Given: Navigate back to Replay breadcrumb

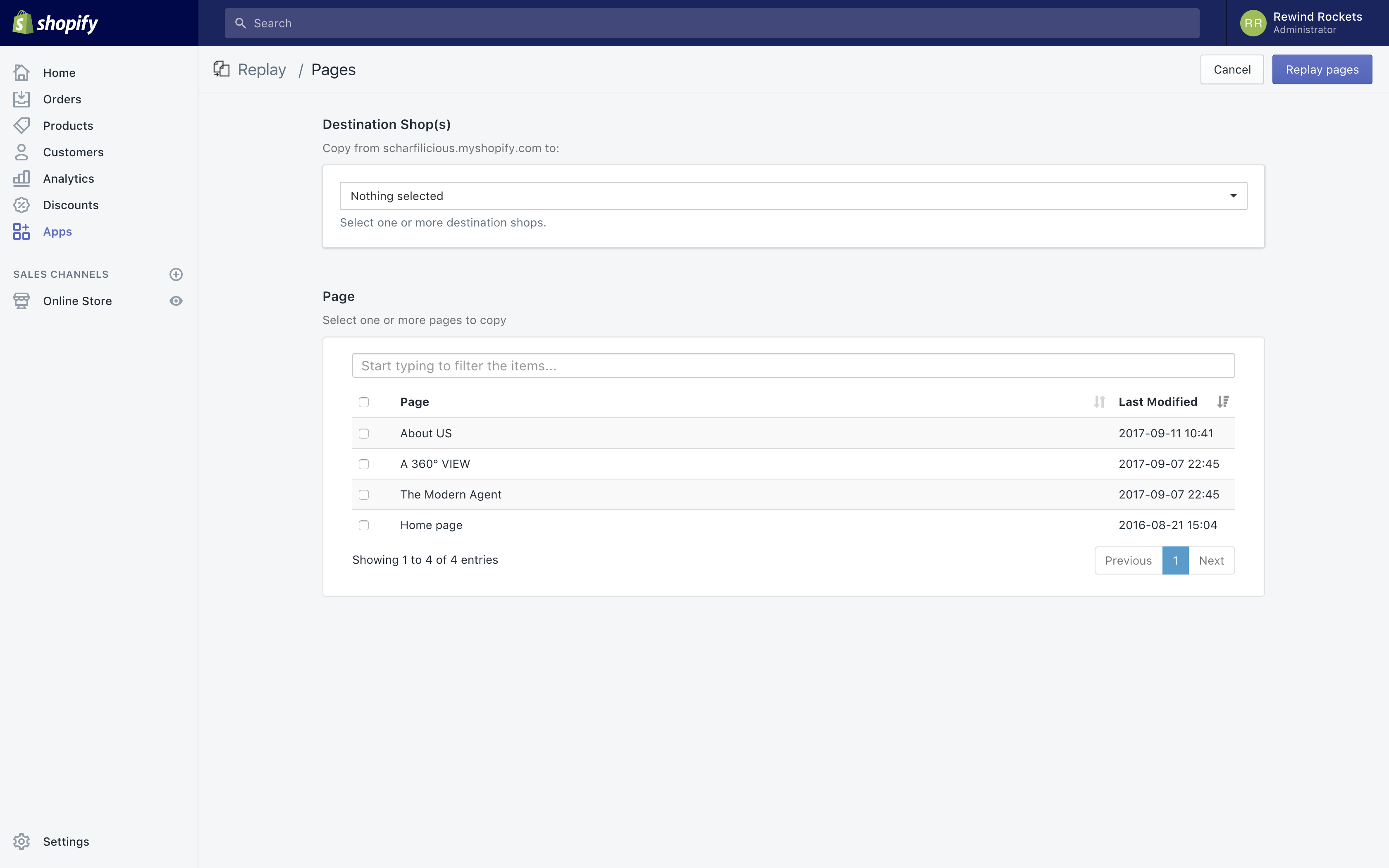Looking at the screenshot, I should (262, 69).
